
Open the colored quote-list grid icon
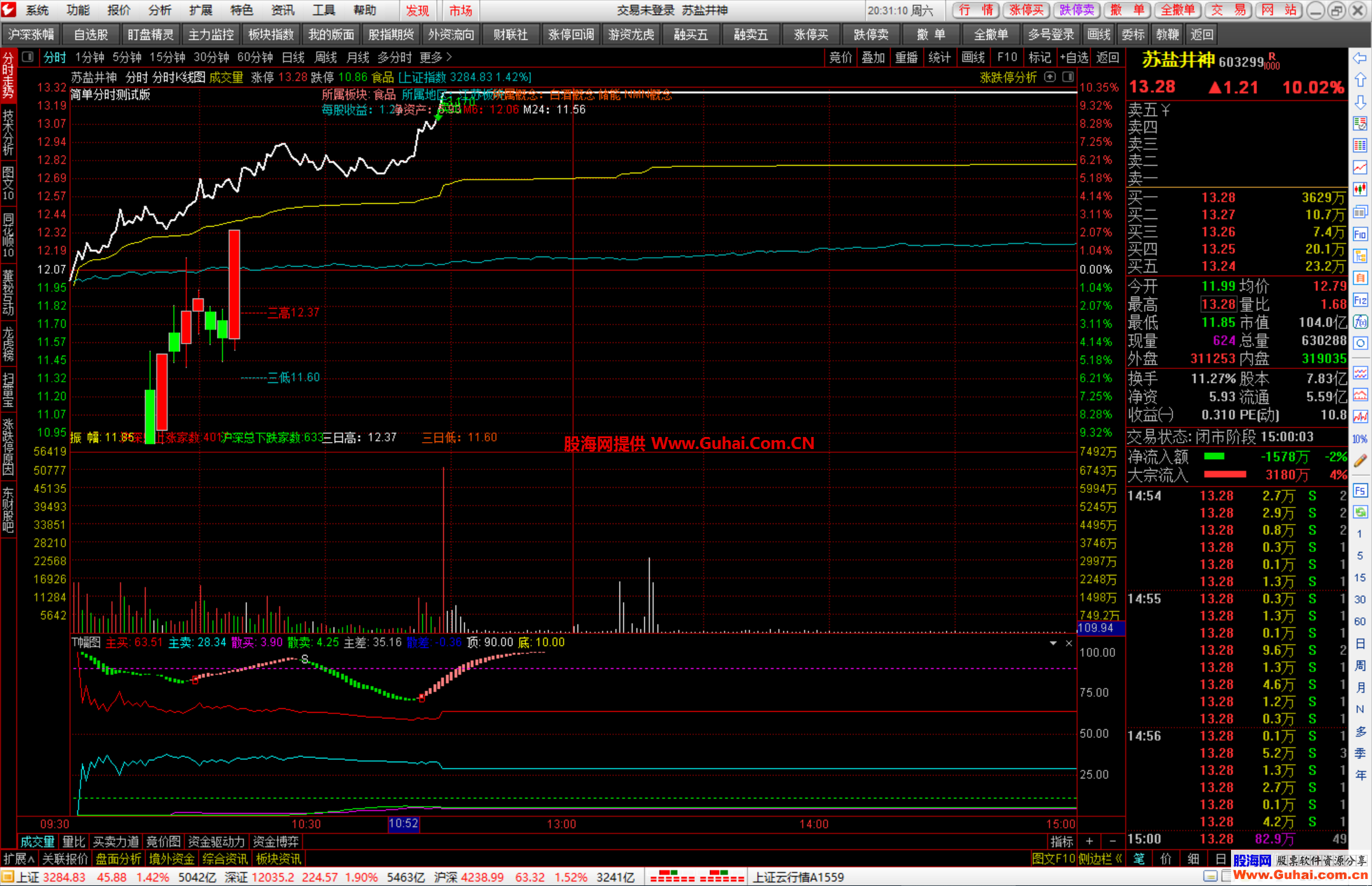(1360, 145)
